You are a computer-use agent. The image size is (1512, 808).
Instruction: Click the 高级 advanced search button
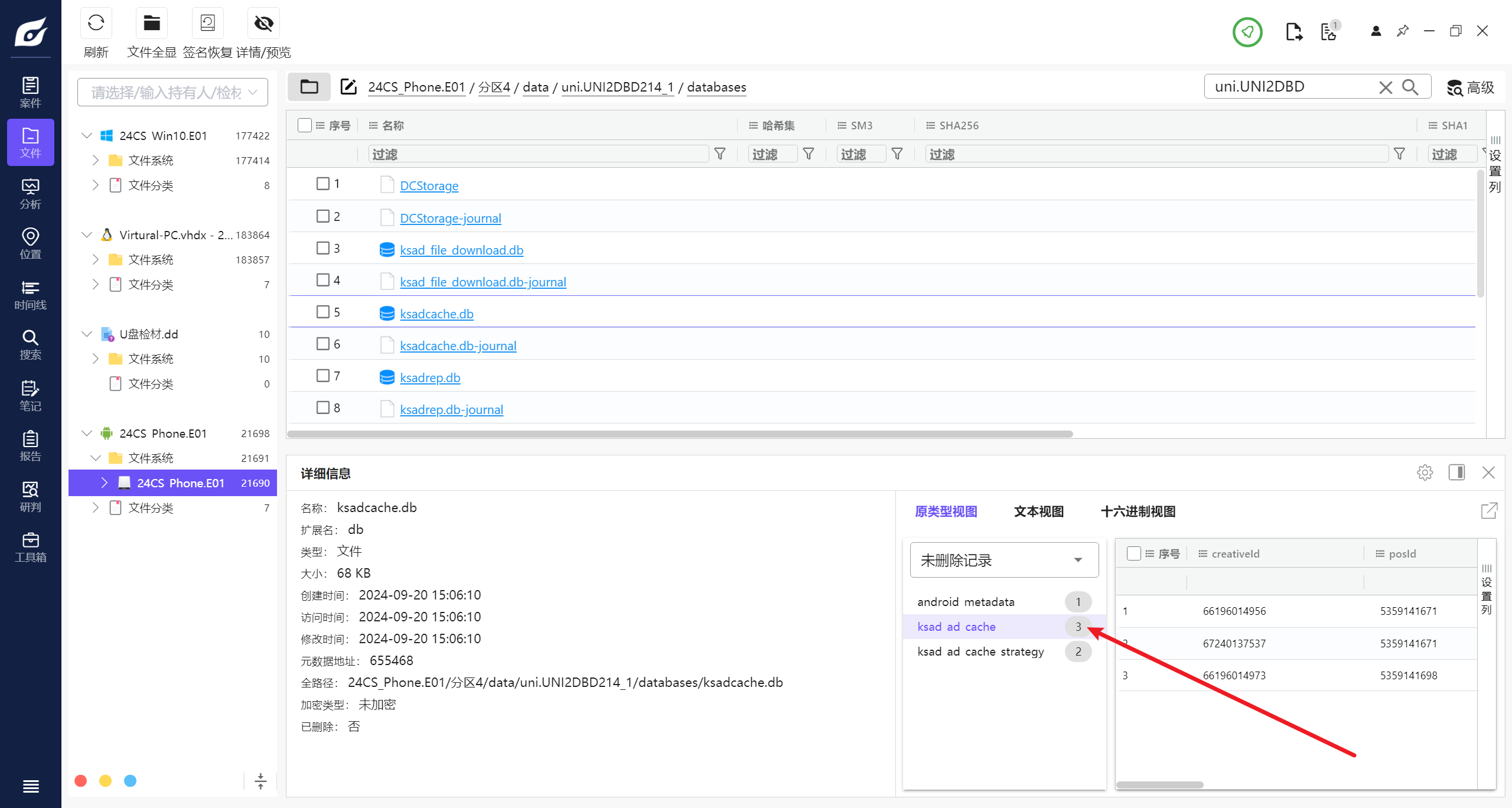(x=1471, y=87)
